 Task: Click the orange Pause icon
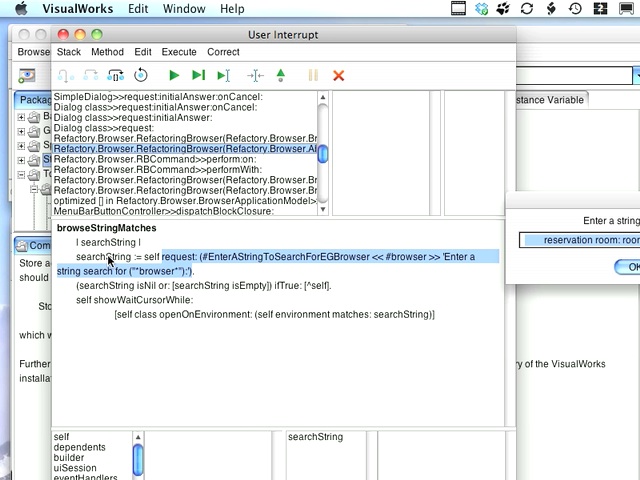(x=313, y=75)
